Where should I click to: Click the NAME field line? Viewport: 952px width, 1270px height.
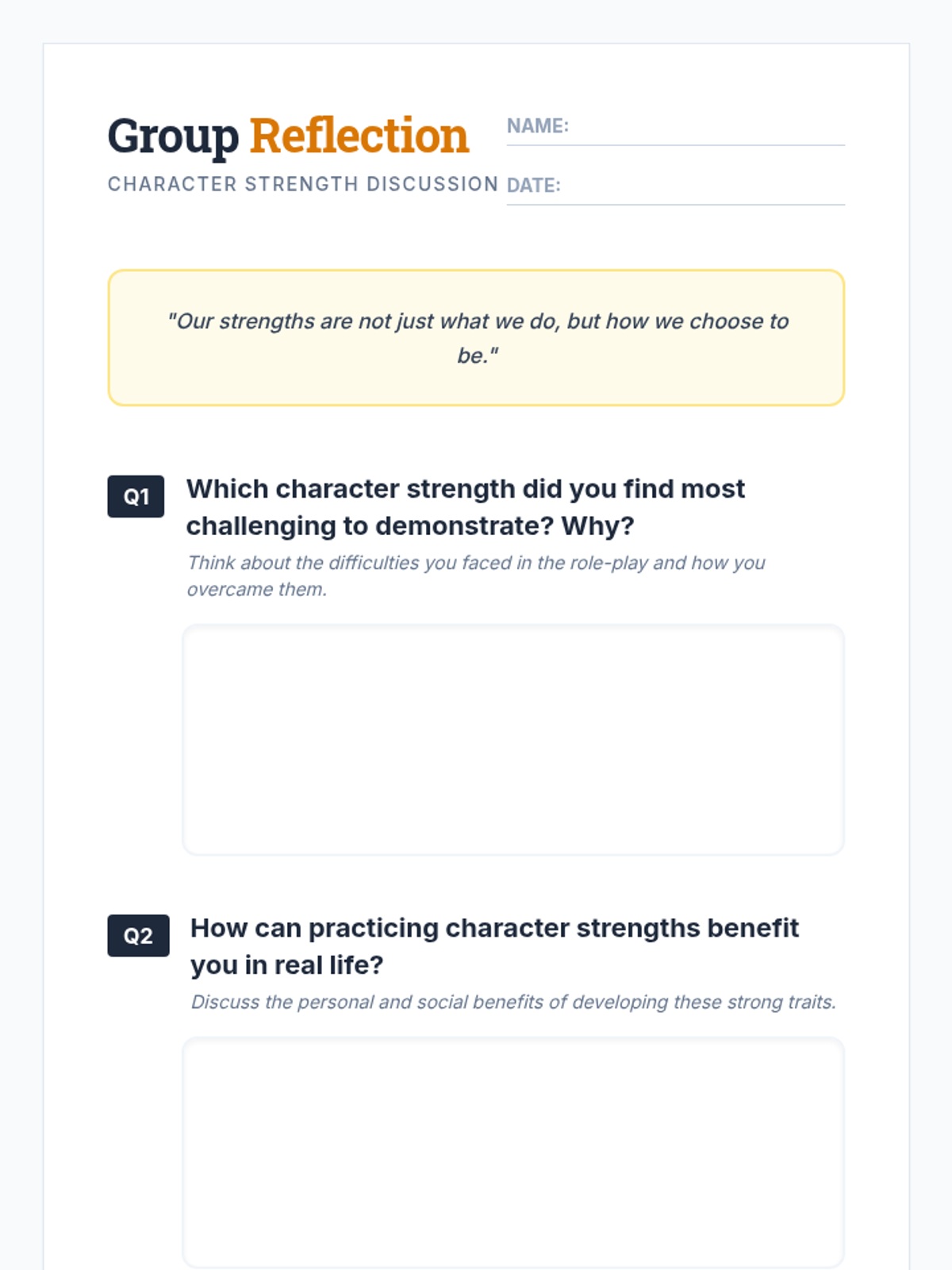pyautogui.click(x=676, y=127)
